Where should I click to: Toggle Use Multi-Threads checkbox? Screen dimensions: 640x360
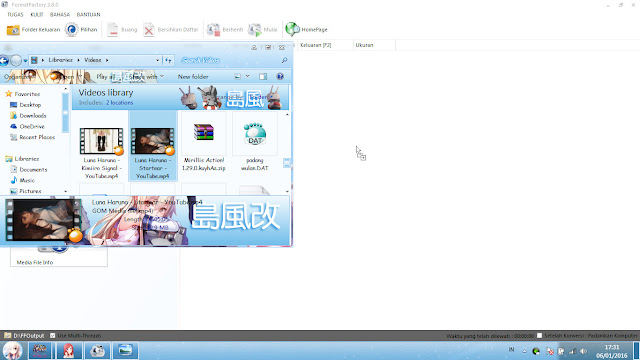(x=53, y=336)
